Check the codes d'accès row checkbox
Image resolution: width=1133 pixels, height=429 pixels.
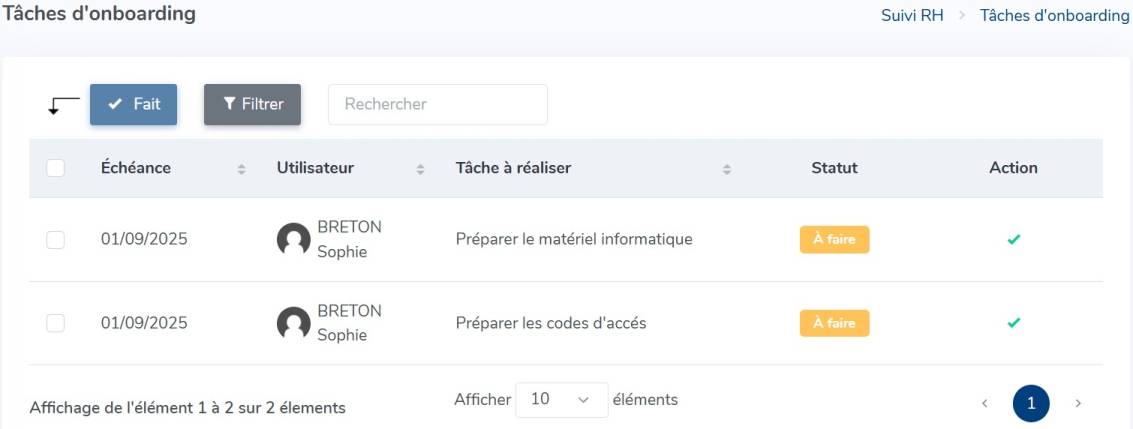[56, 323]
